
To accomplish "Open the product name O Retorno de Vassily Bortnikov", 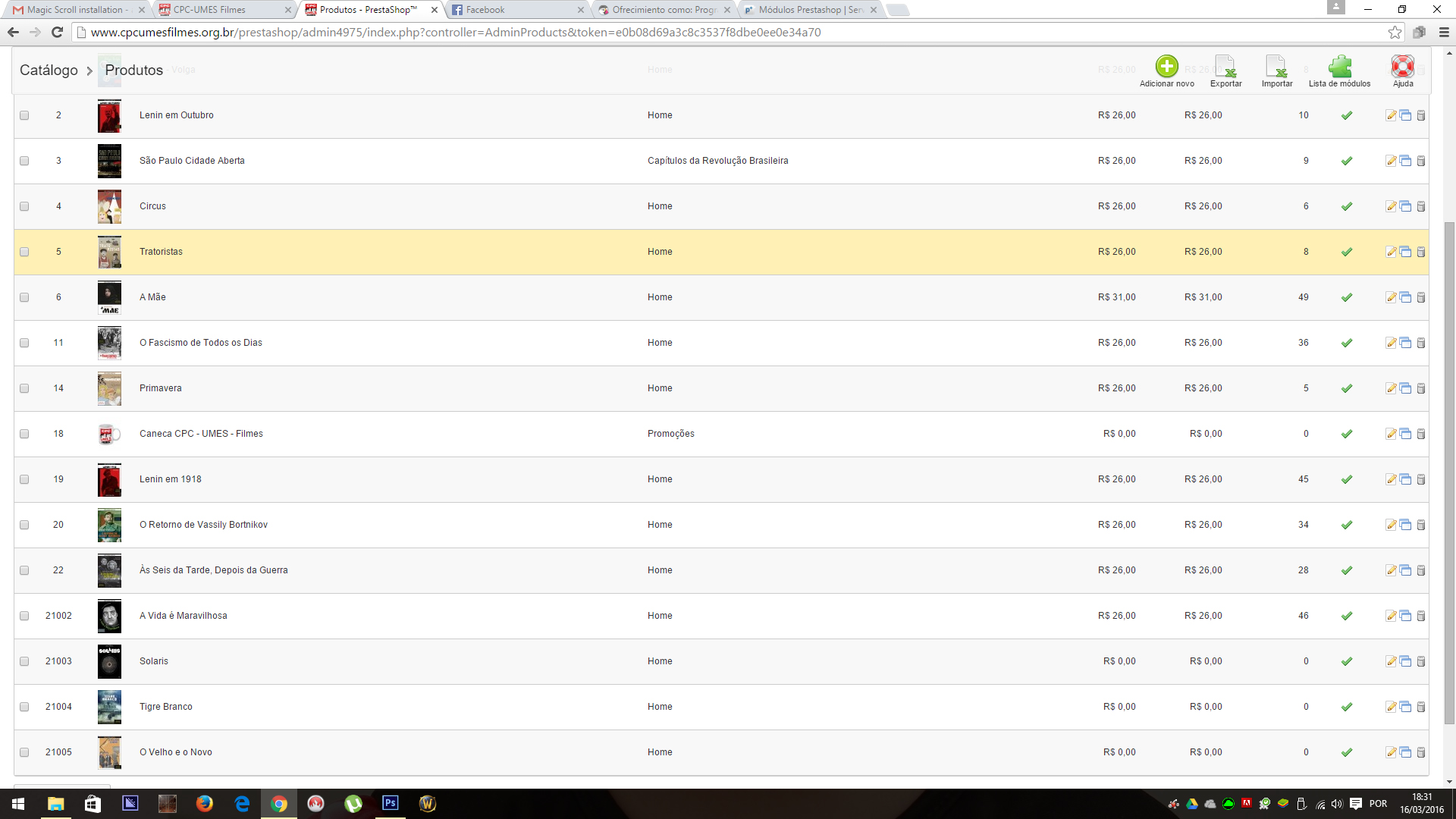I will pos(203,525).
